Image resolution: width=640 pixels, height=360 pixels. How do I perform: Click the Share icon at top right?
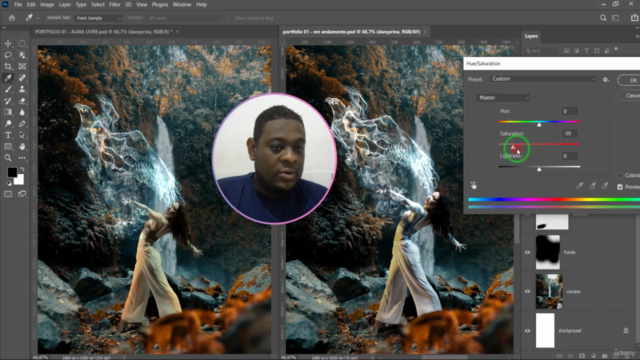(x=634, y=18)
